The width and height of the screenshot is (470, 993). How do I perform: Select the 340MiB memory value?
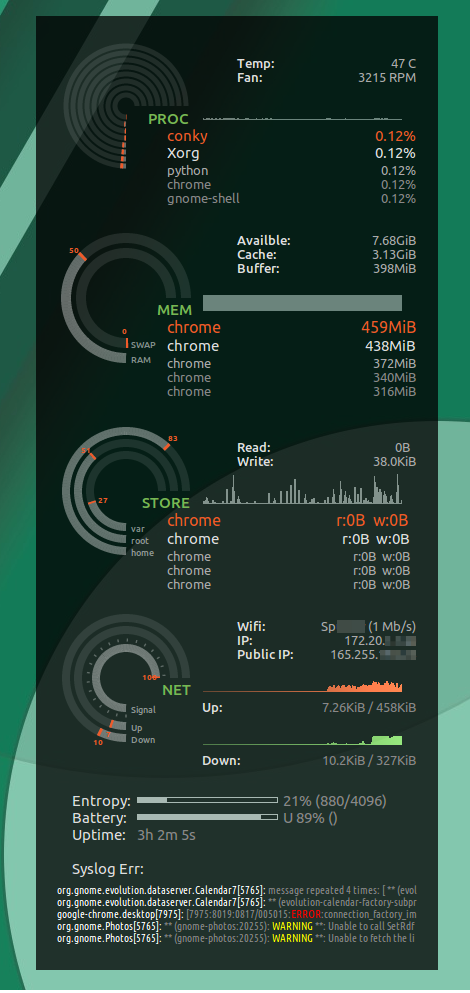tap(394, 377)
